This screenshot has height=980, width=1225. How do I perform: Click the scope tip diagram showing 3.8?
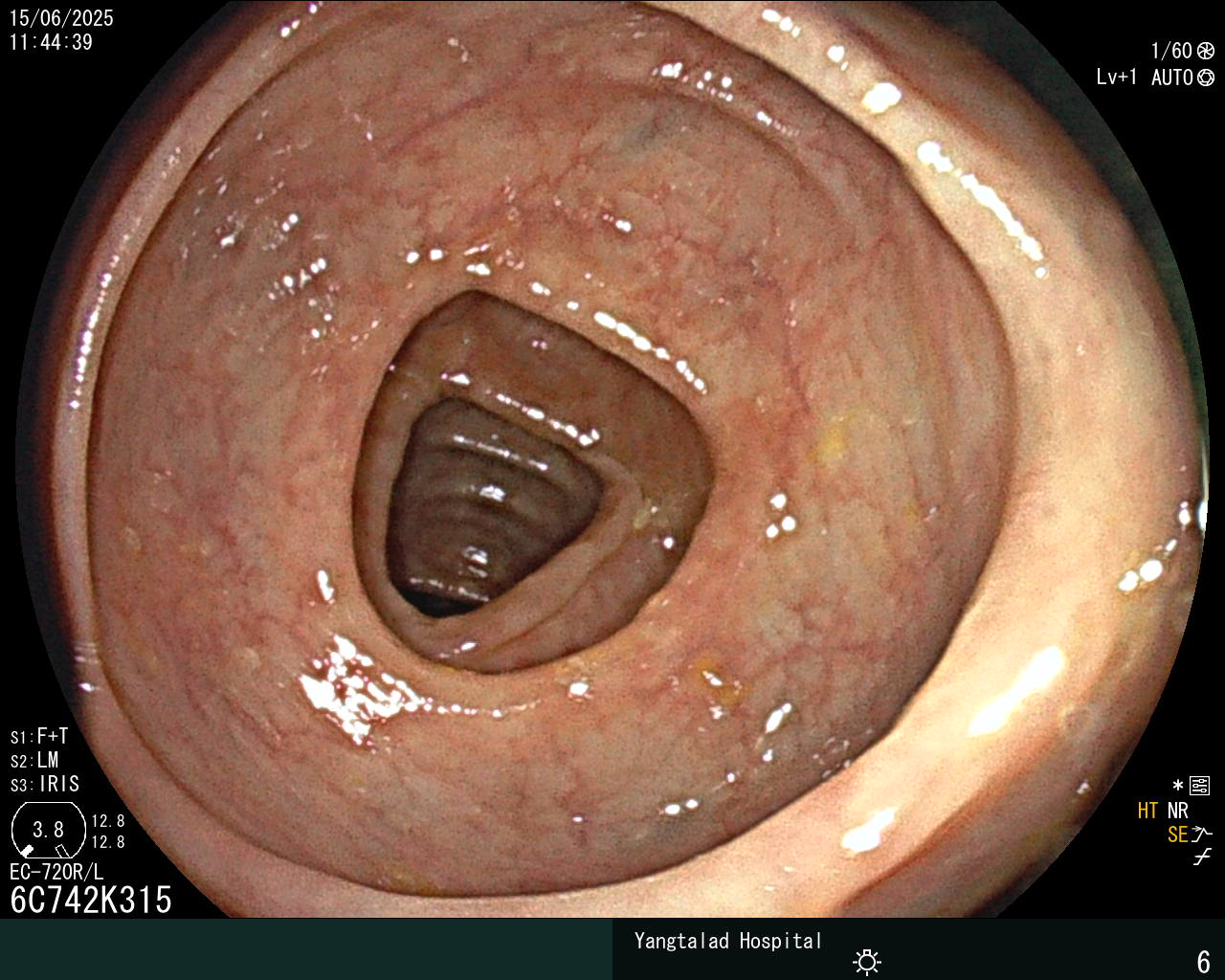click(48, 830)
